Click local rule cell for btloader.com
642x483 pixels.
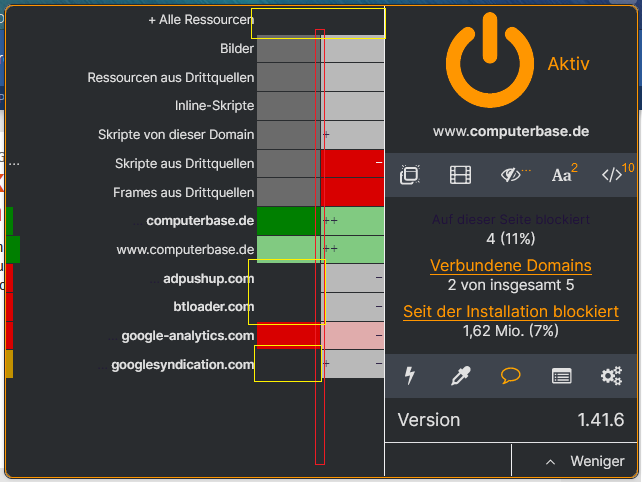353,307
